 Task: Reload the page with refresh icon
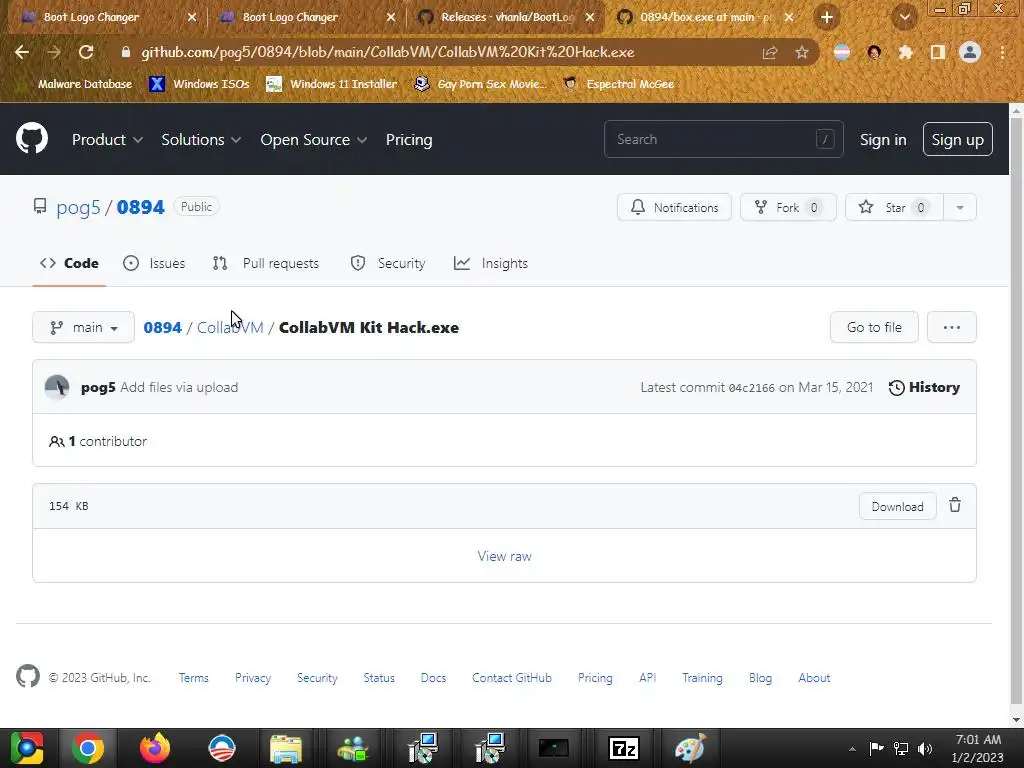coord(86,52)
